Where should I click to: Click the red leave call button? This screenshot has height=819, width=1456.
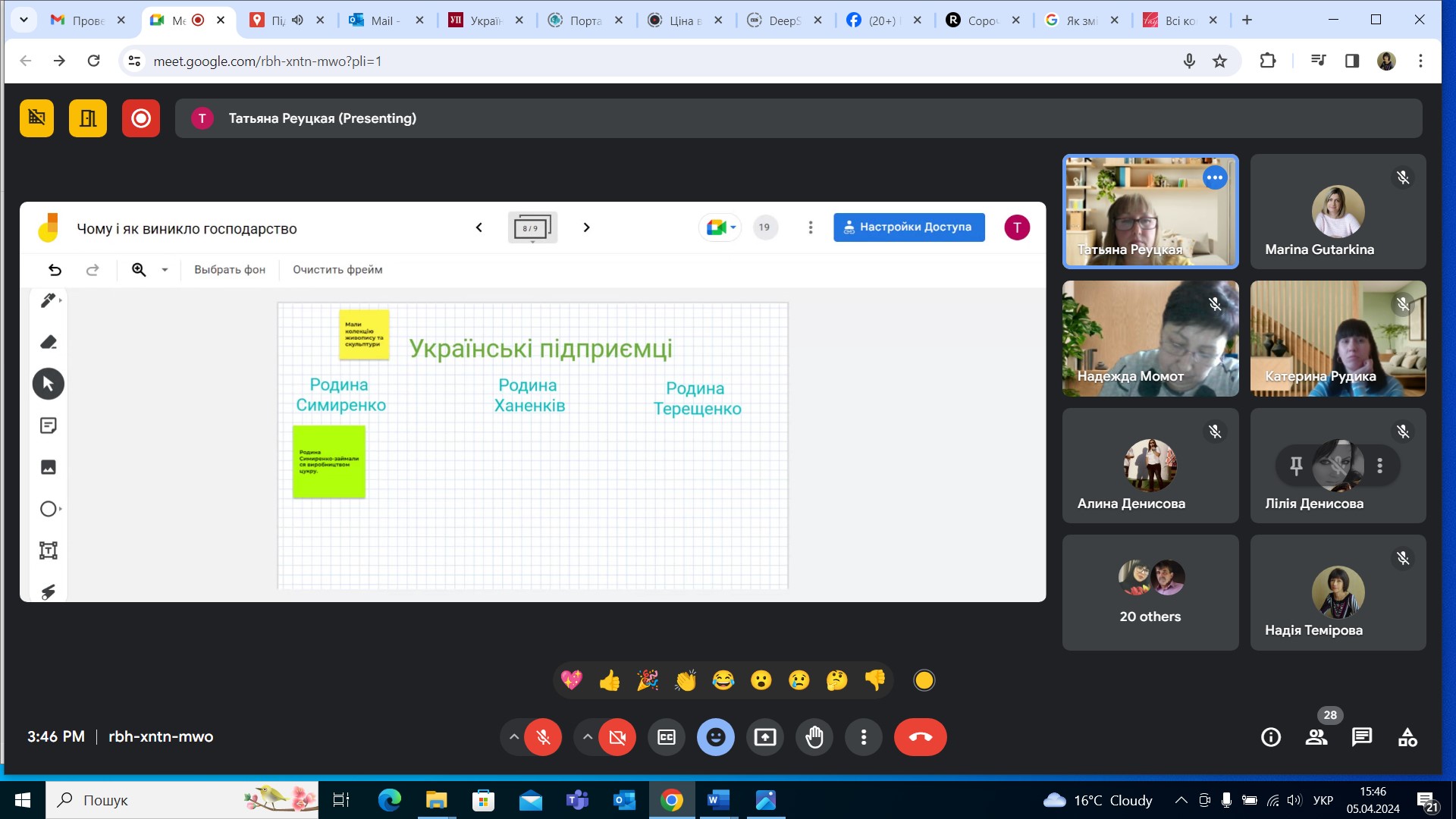click(x=920, y=737)
